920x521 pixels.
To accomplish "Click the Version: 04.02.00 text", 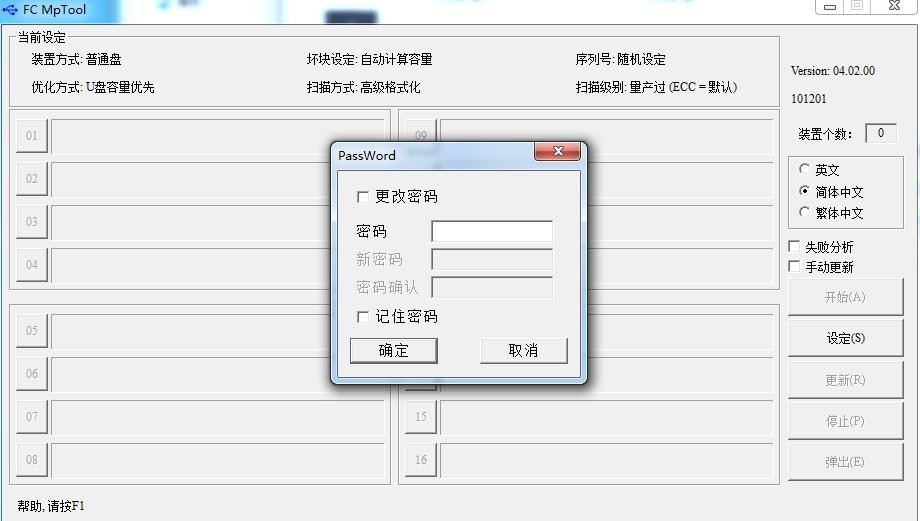I will pyautogui.click(x=833, y=71).
